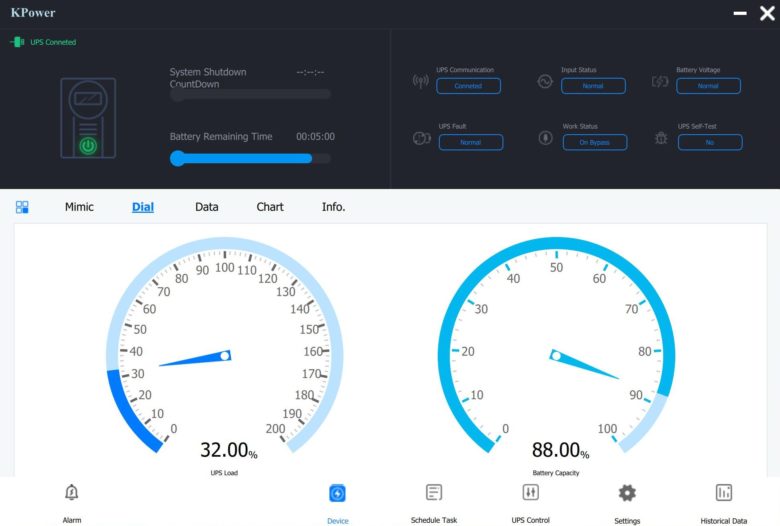The width and height of the screenshot is (780, 526).
Task: Open the Settings gear icon
Action: point(627,493)
